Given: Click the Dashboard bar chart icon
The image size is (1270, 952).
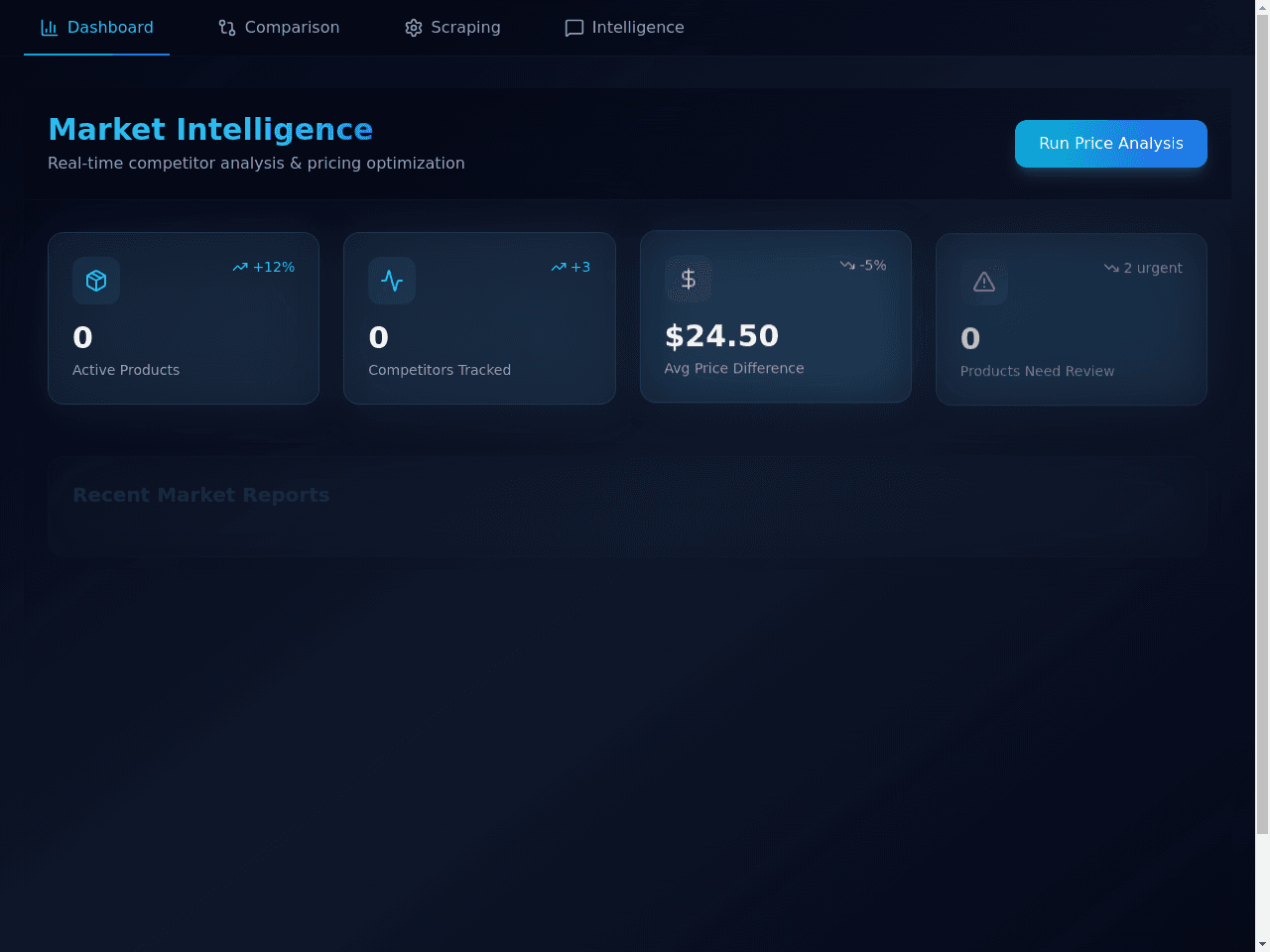Looking at the screenshot, I should coord(49,28).
